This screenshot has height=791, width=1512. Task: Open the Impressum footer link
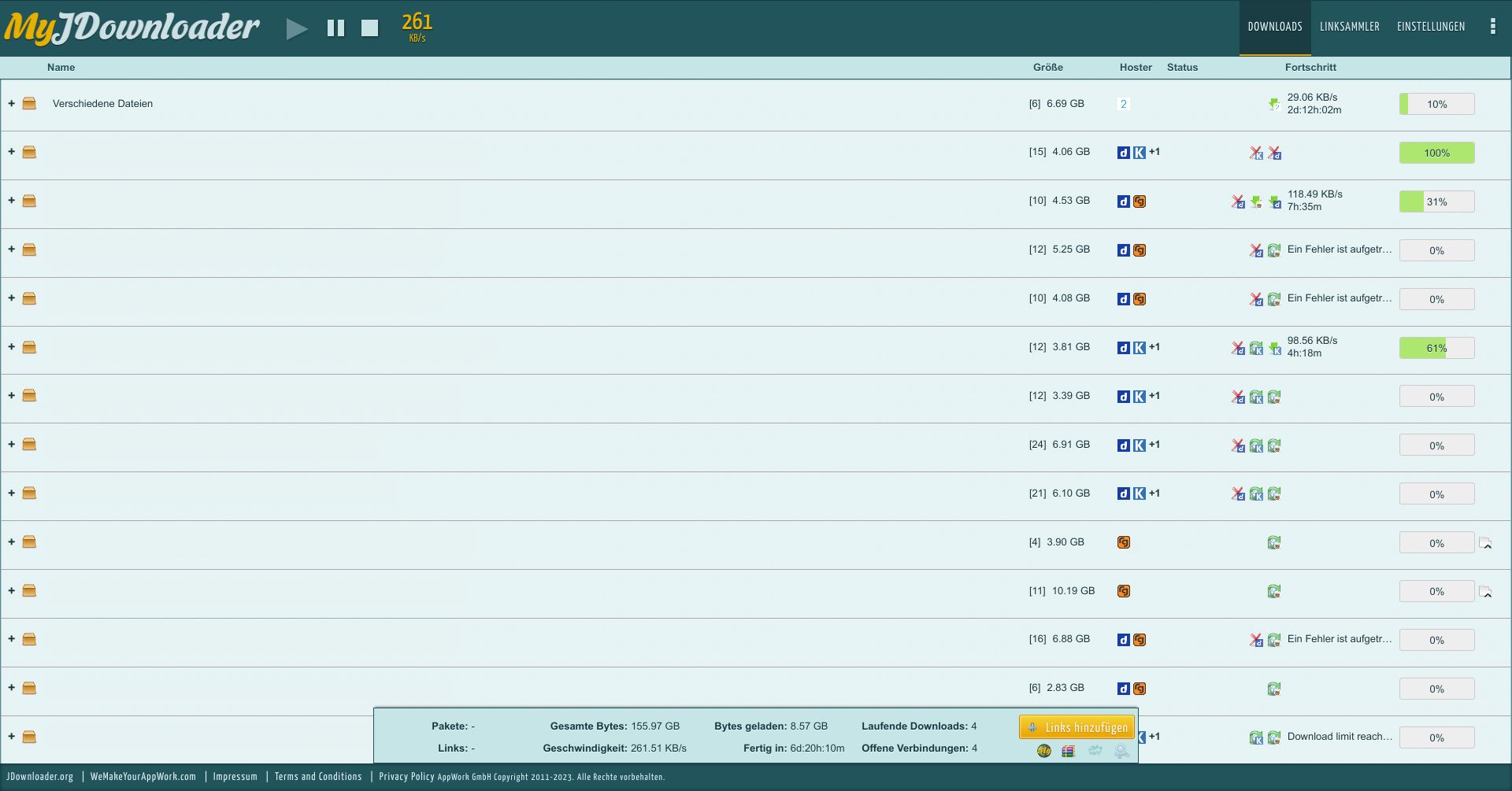point(235,777)
